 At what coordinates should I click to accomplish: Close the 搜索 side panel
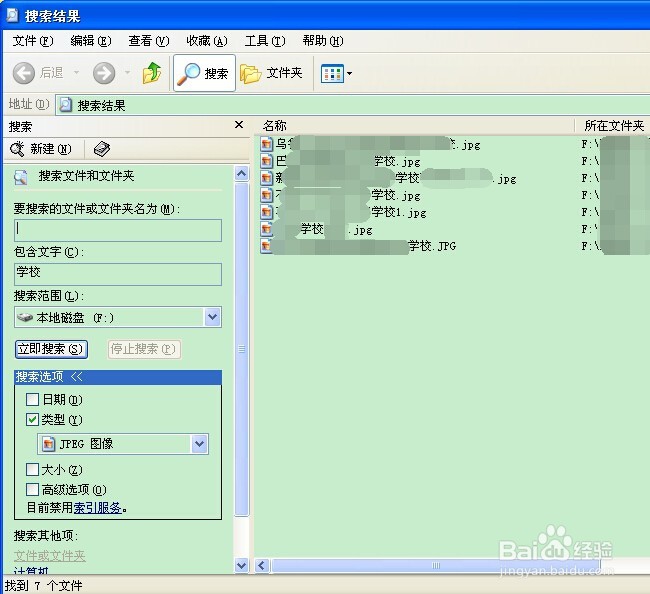239,125
